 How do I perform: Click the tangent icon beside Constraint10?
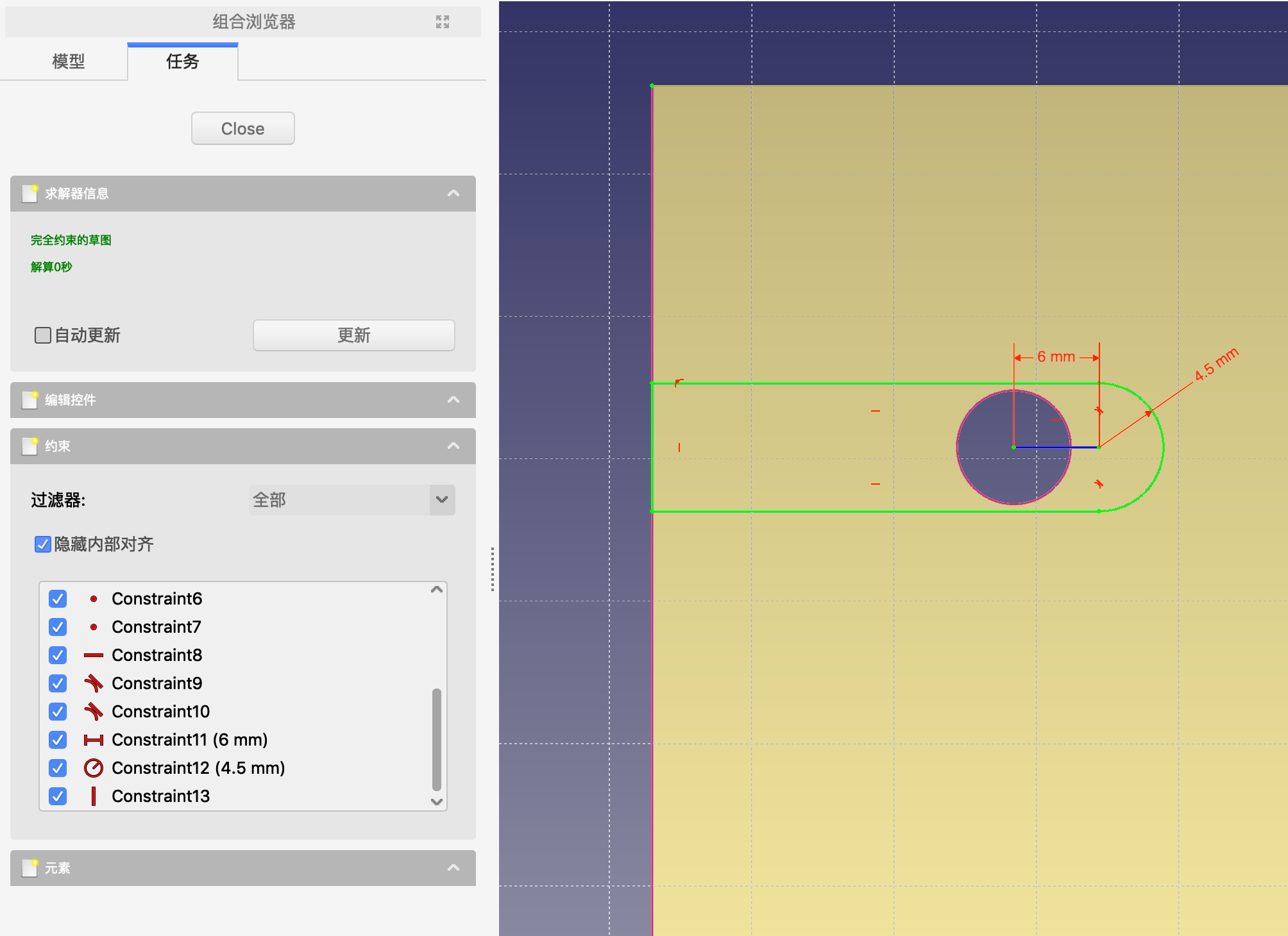pos(94,712)
